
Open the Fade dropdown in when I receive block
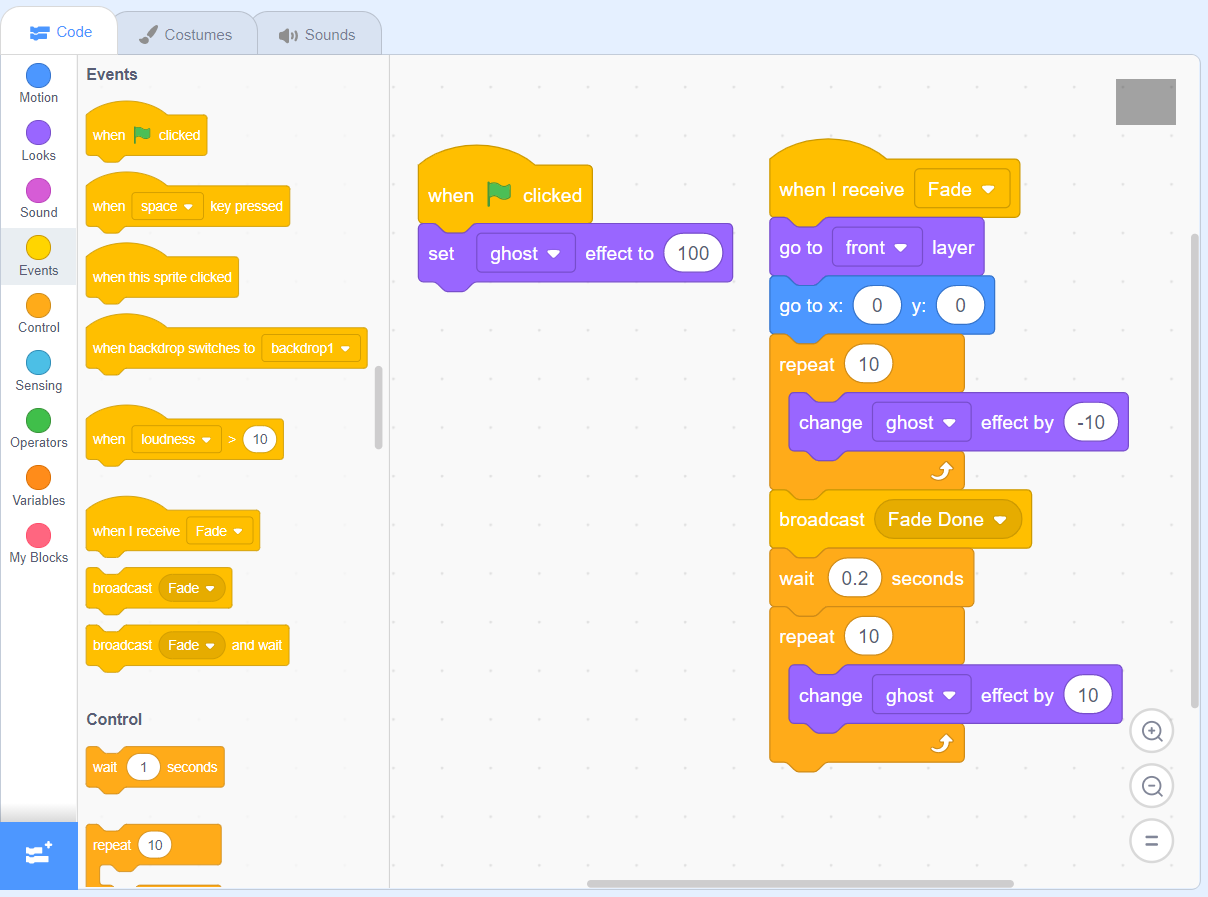coord(962,188)
